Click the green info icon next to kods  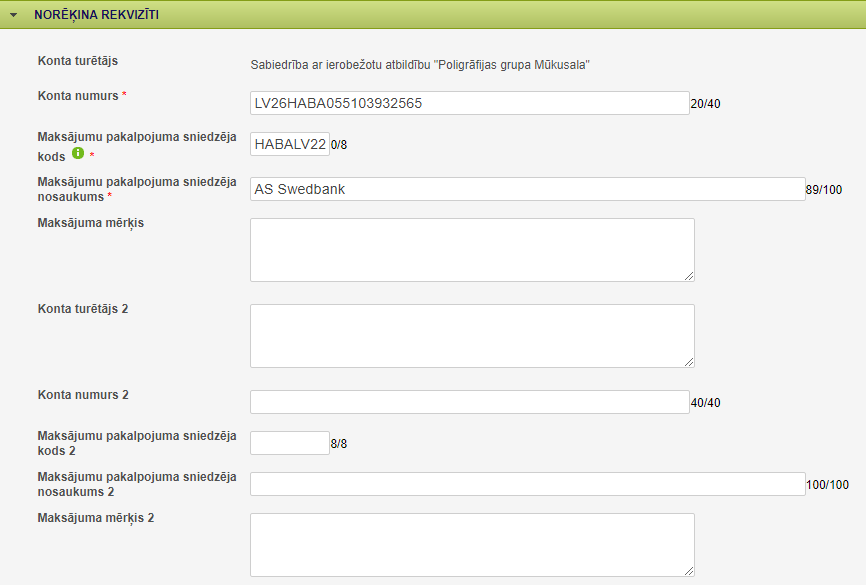[x=78, y=153]
